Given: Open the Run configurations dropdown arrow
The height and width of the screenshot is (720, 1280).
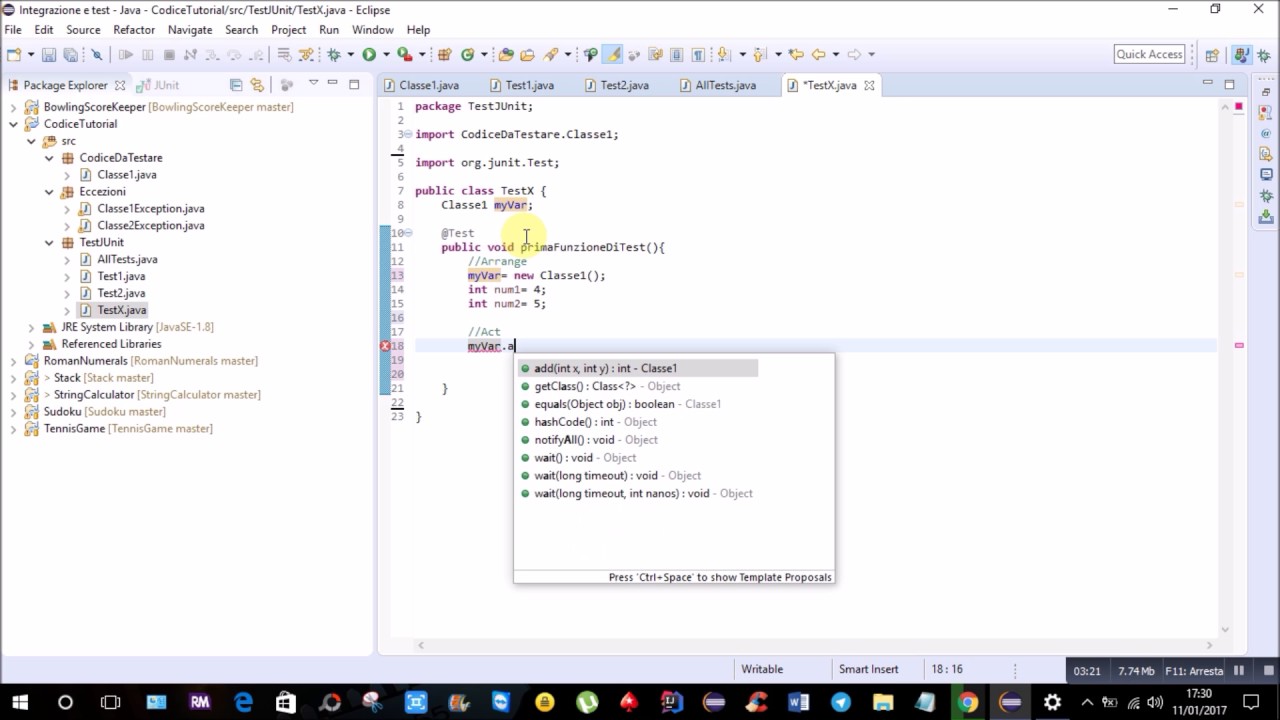Looking at the screenshot, I should click(x=386, y=55).
